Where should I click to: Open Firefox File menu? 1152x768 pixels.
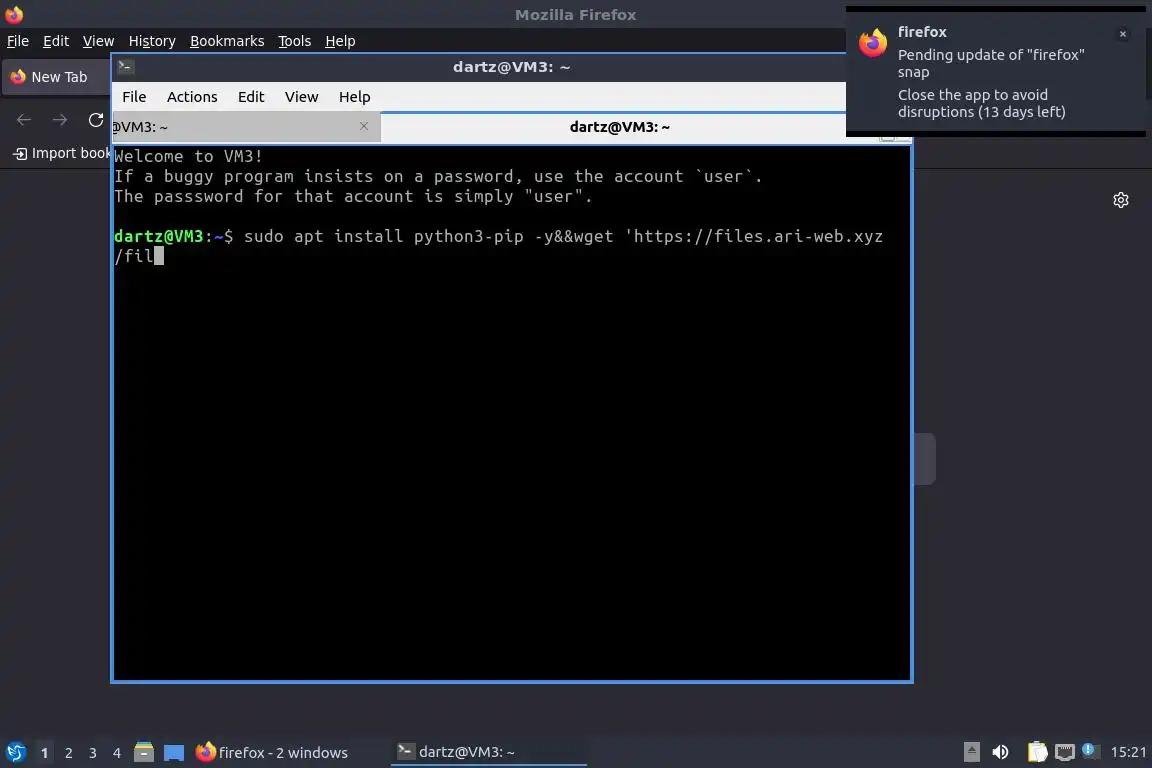[x=18, y=41]
